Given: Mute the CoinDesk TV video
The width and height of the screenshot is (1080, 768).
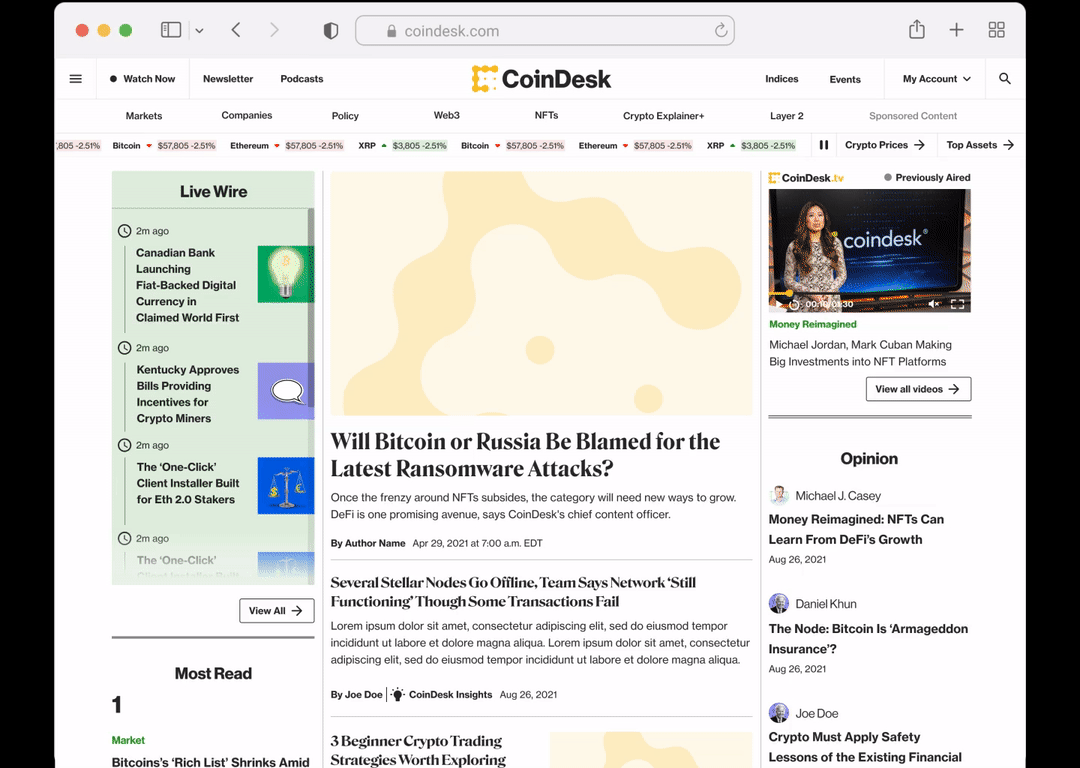Looking at the screenshot, I should point(934,304).
